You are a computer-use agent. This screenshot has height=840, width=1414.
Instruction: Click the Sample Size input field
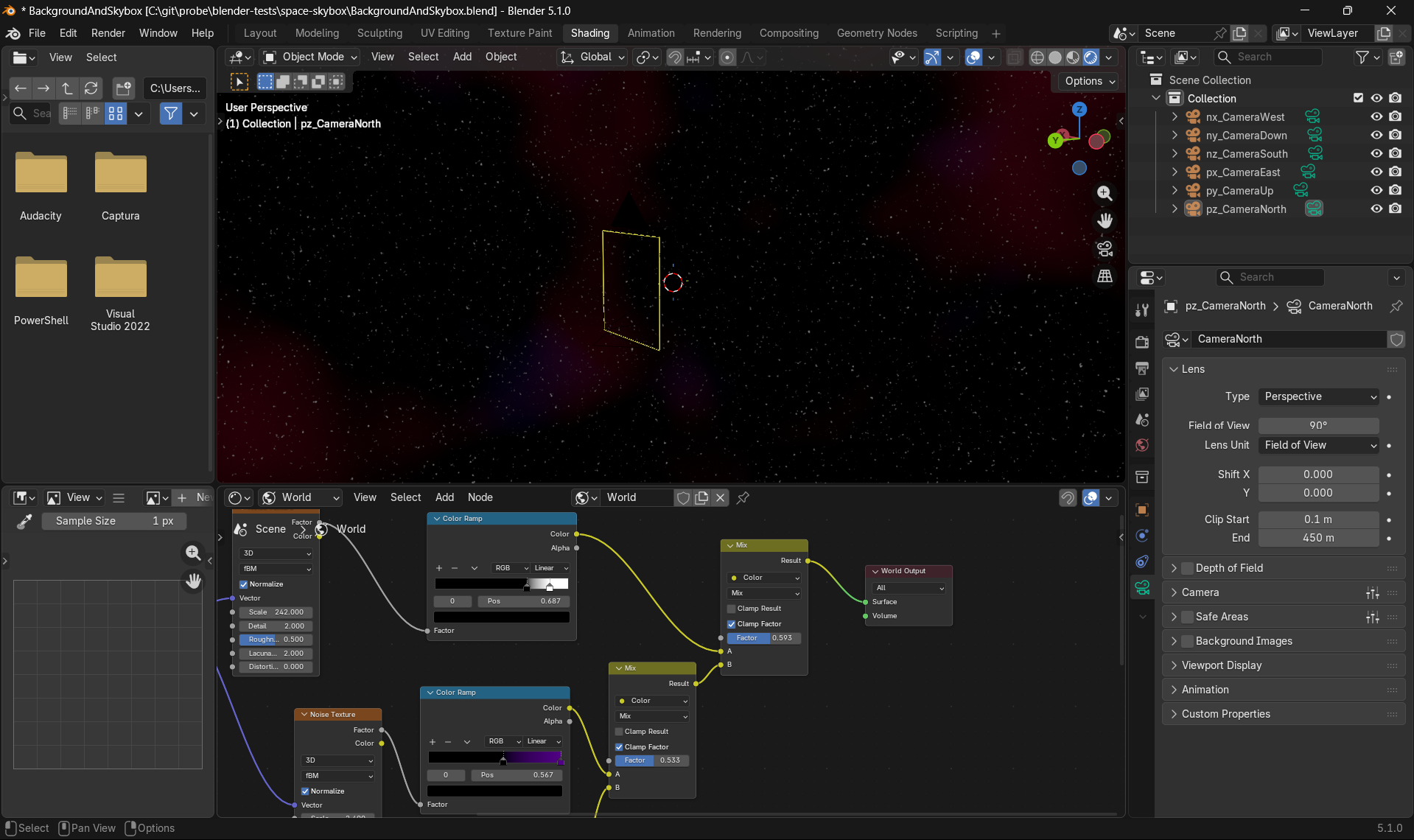pos(114,521)
